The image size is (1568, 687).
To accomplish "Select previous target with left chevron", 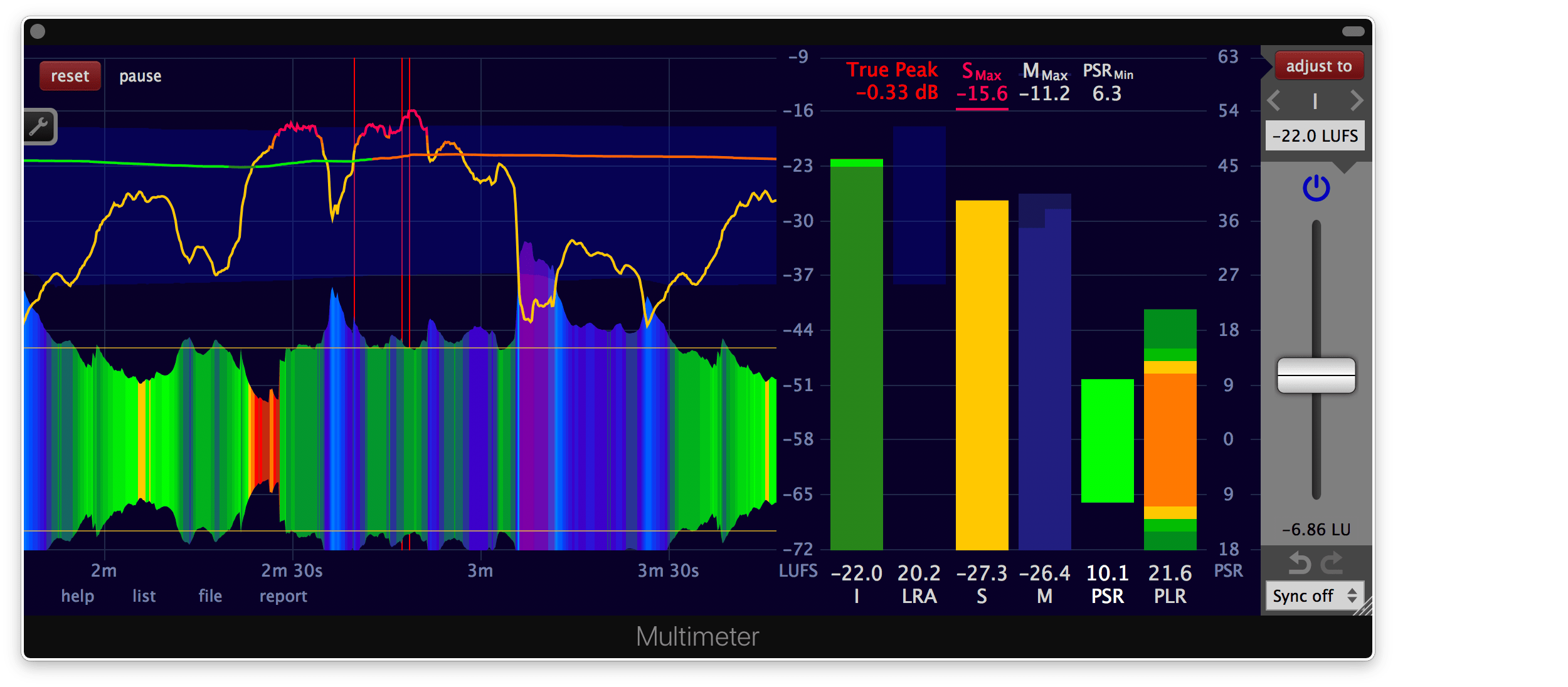I will pos(1274,100).
